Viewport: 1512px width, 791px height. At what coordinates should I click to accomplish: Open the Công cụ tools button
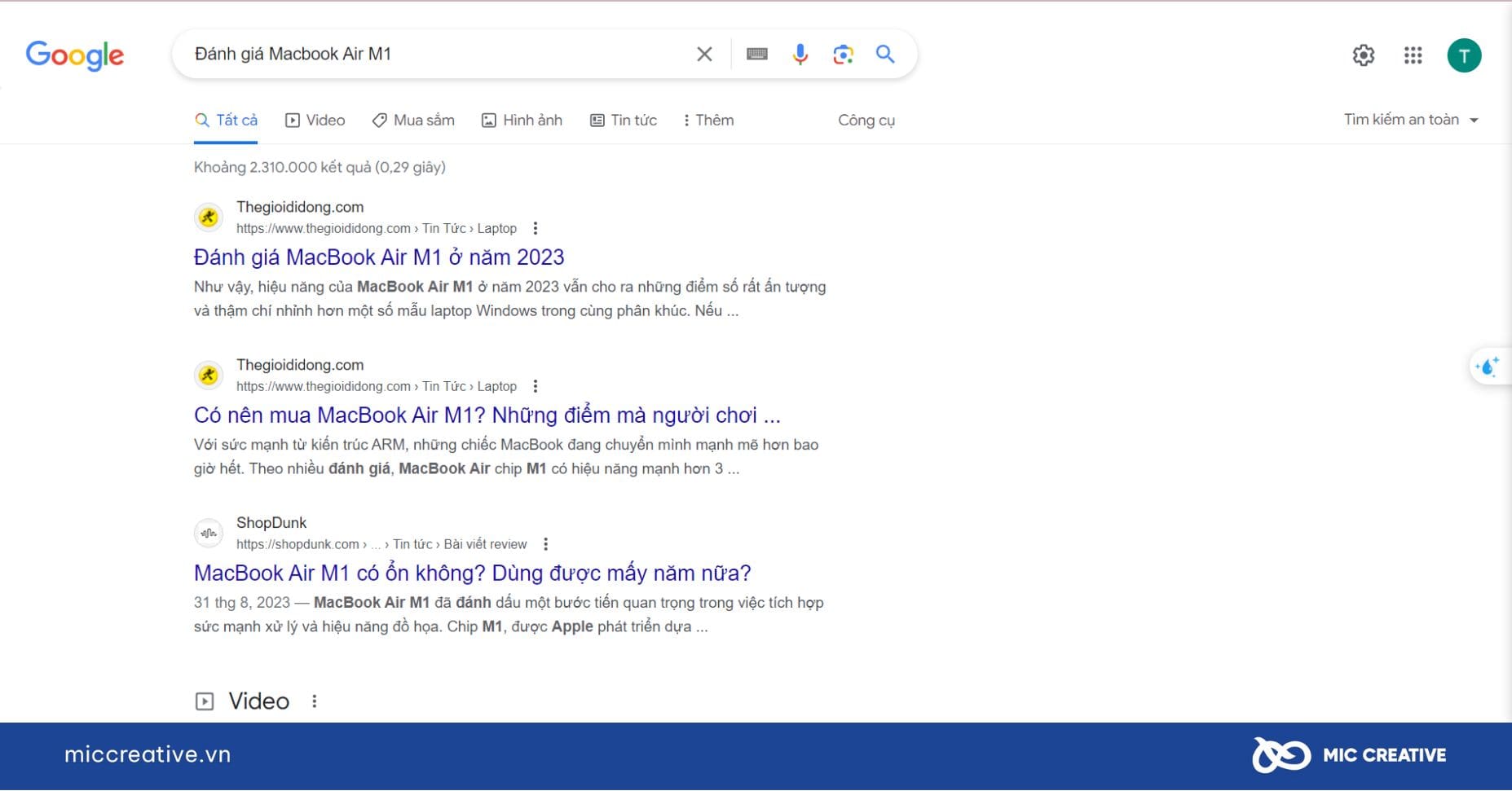(866, 121)
